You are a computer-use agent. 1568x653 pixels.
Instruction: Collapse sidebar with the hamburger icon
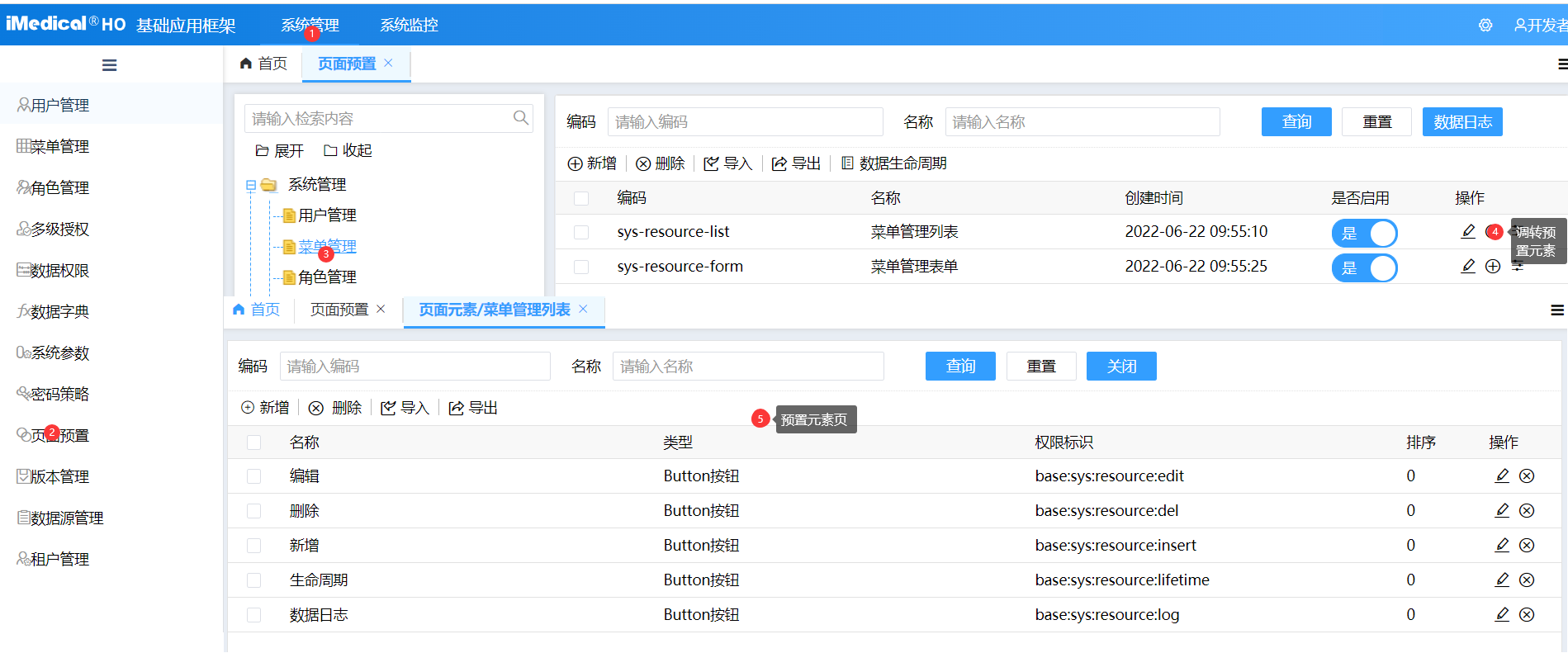point(109,65)
